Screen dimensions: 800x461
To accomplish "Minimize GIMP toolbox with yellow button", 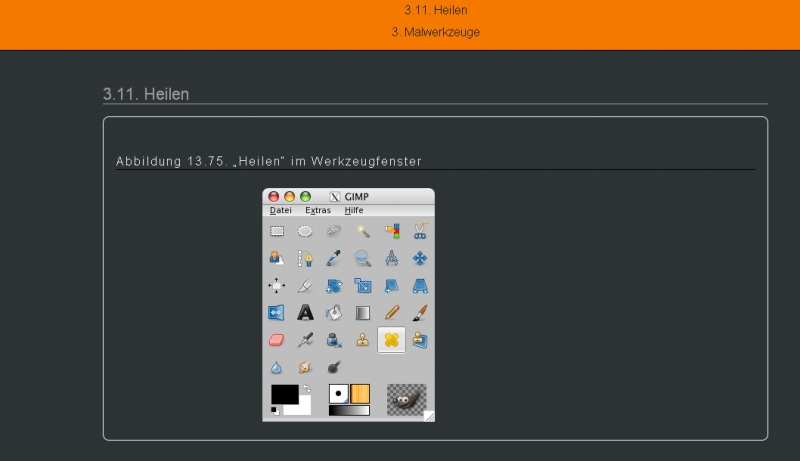I will pos(289,196).
